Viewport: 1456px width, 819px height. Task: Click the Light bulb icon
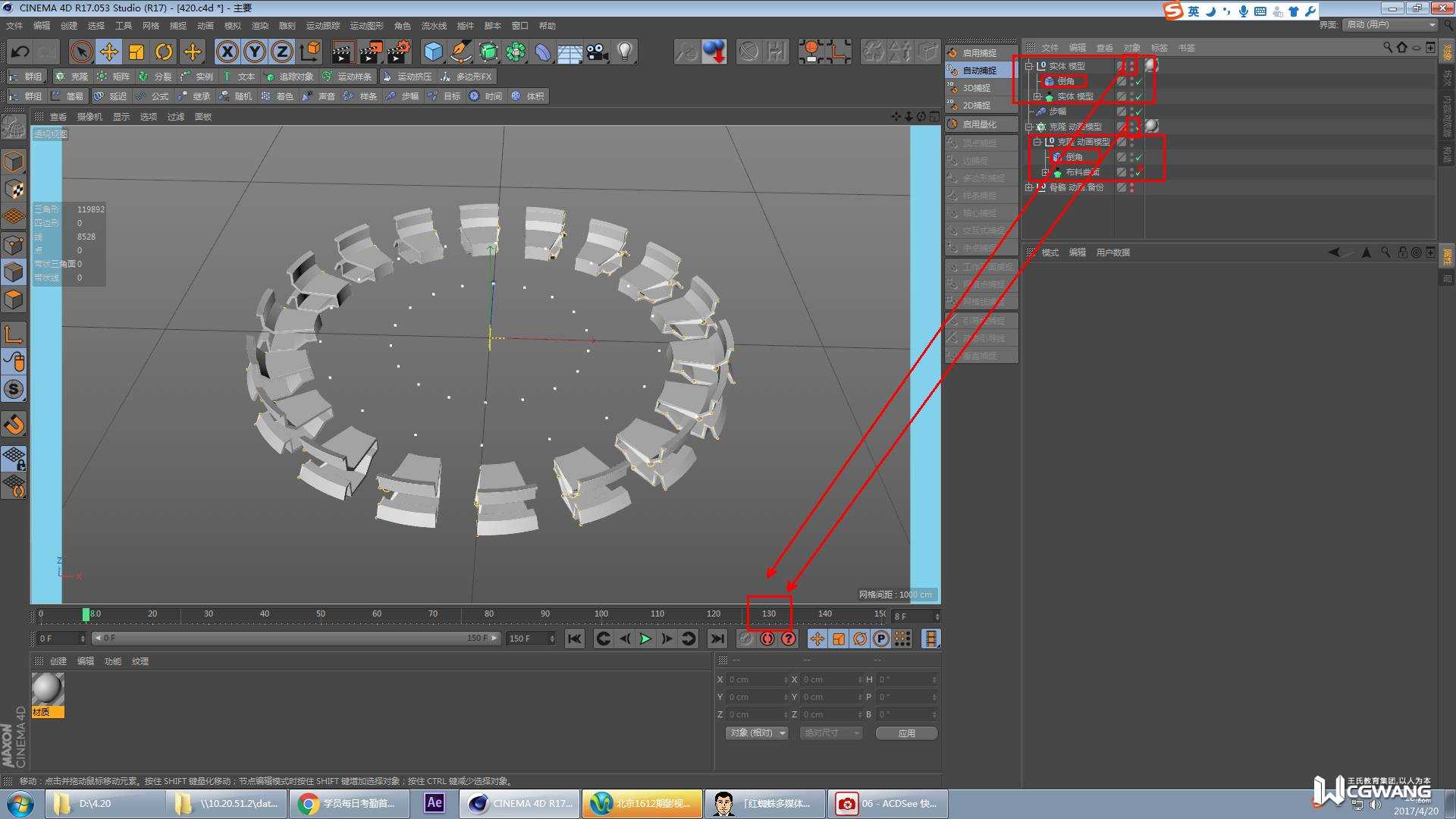click(x=624, y=52)
